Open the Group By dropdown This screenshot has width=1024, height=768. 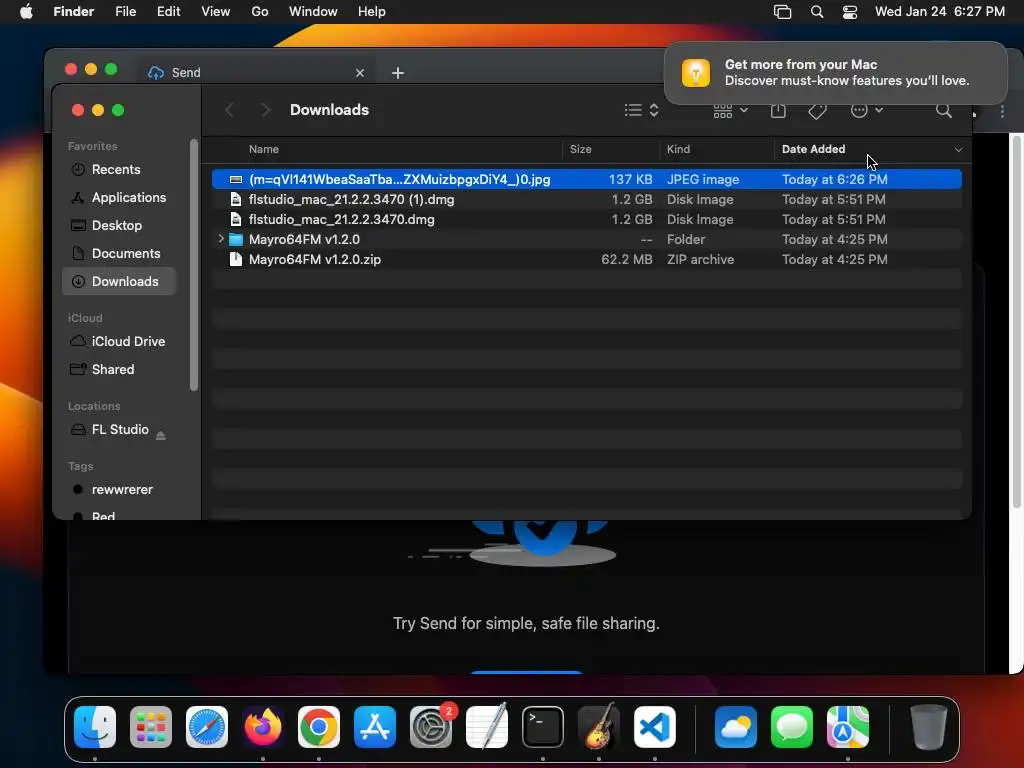coord(730,110)
